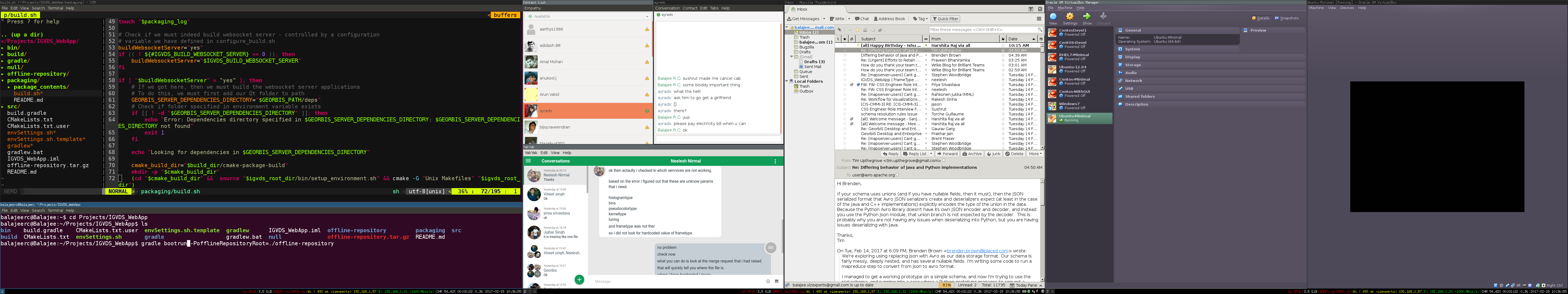The width and height of the screenshot is (1568, 294).
Task: Toggle the tags quick filter
Action: (x=873, y=30)
